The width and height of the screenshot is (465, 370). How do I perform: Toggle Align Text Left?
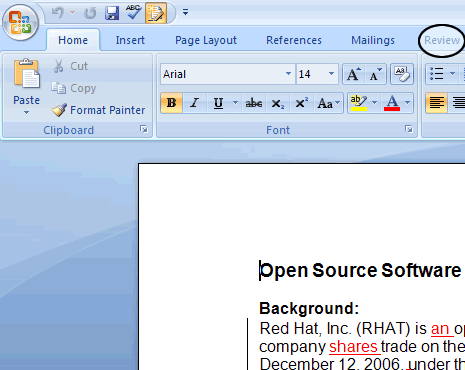436,103
